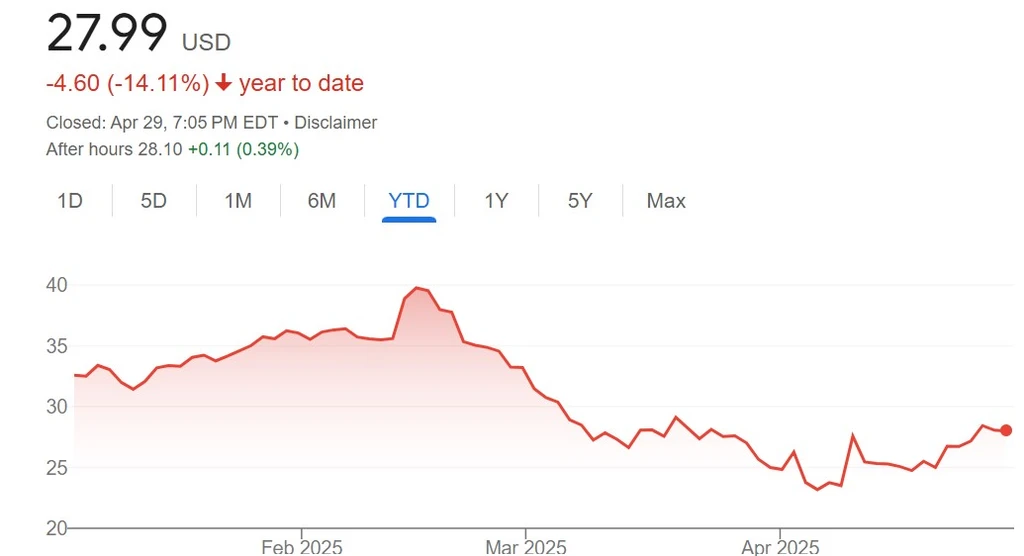Image resolution: width=1024 pixels, height=556 pixels.
Task: Switch to the 1Y range
Action: click(496, 201)
